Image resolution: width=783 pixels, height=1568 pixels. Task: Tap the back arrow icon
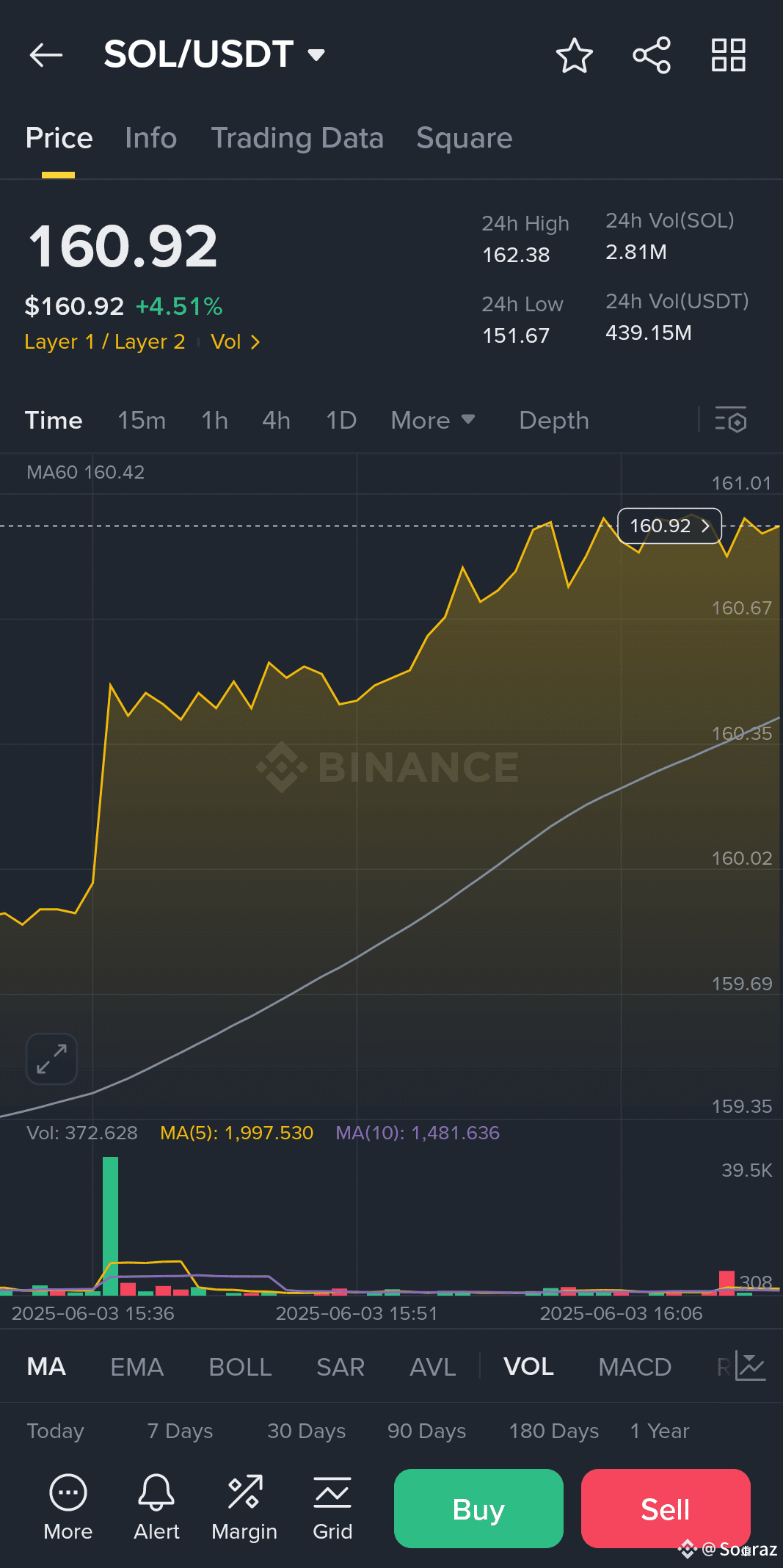pos(45,55)
